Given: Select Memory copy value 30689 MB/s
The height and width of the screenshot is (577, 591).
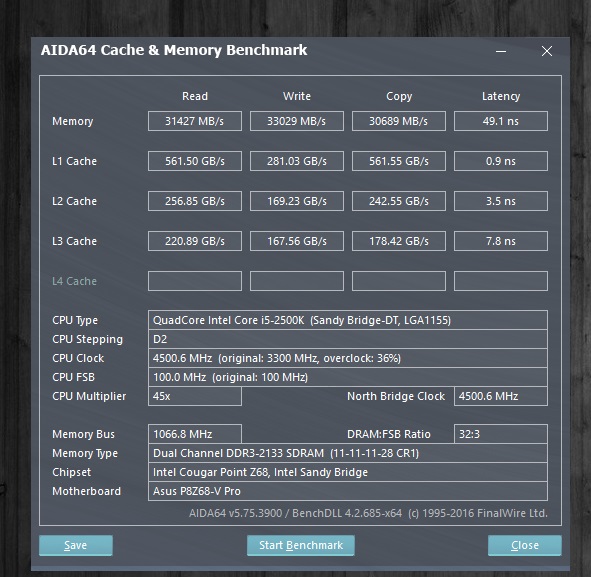Looking at the screenshot, I should point(399,121).
